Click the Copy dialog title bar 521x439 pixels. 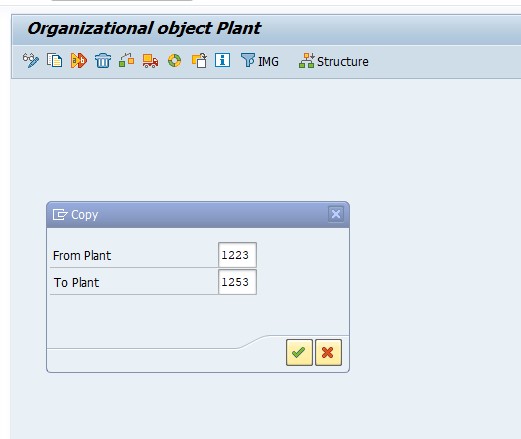(198, 215)
